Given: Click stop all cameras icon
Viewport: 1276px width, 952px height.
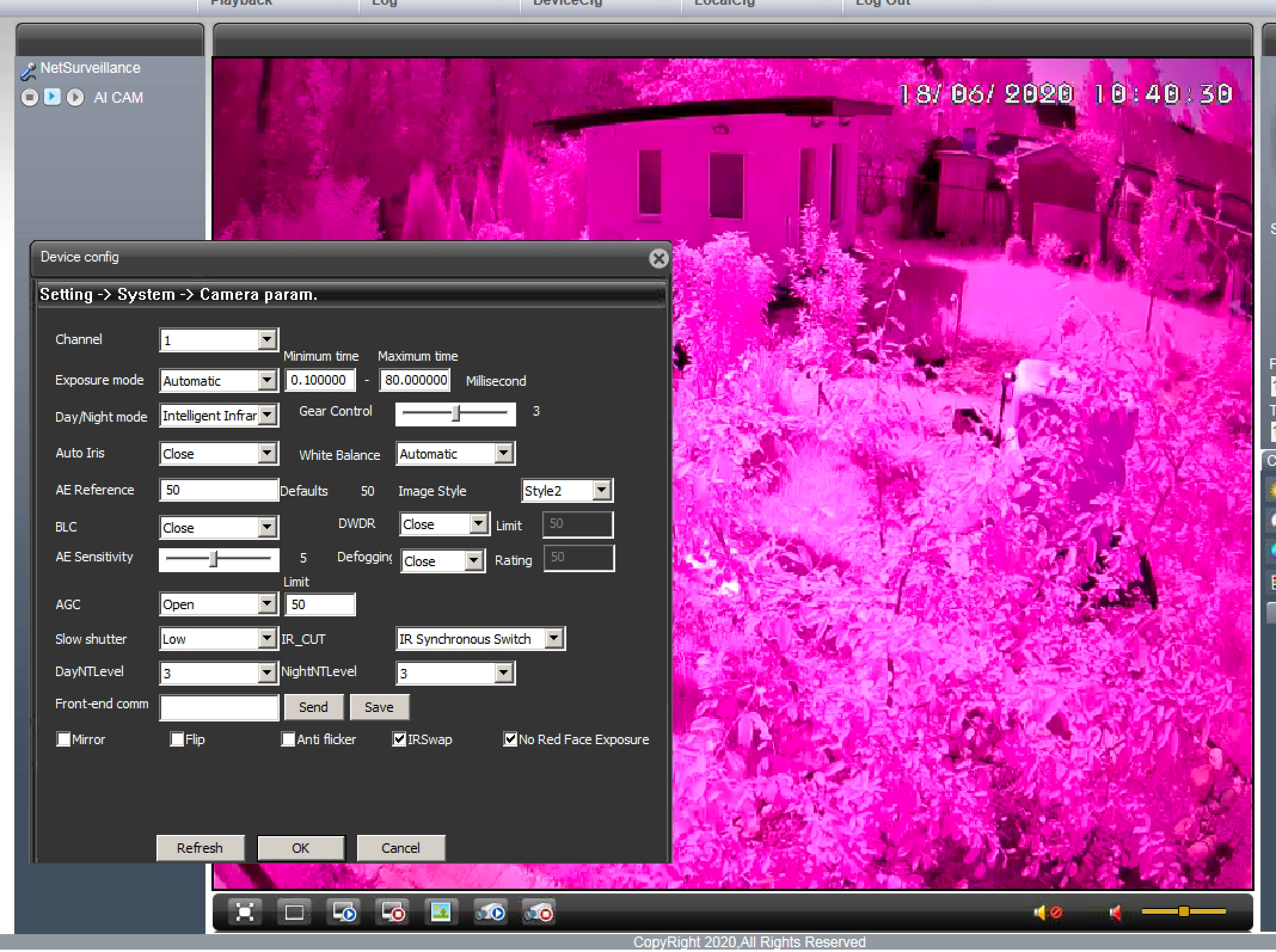Looking at the screenshot, I should 539,912.
